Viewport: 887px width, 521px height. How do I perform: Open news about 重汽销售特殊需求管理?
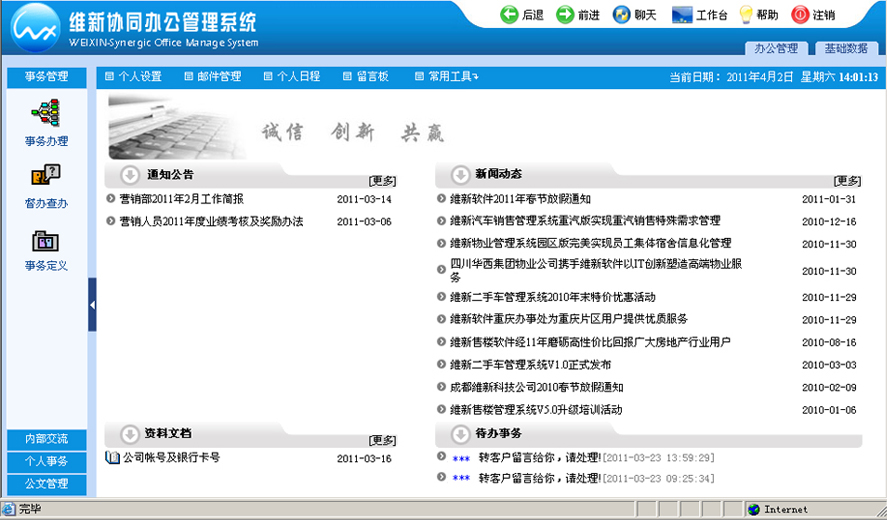[585, 221]
